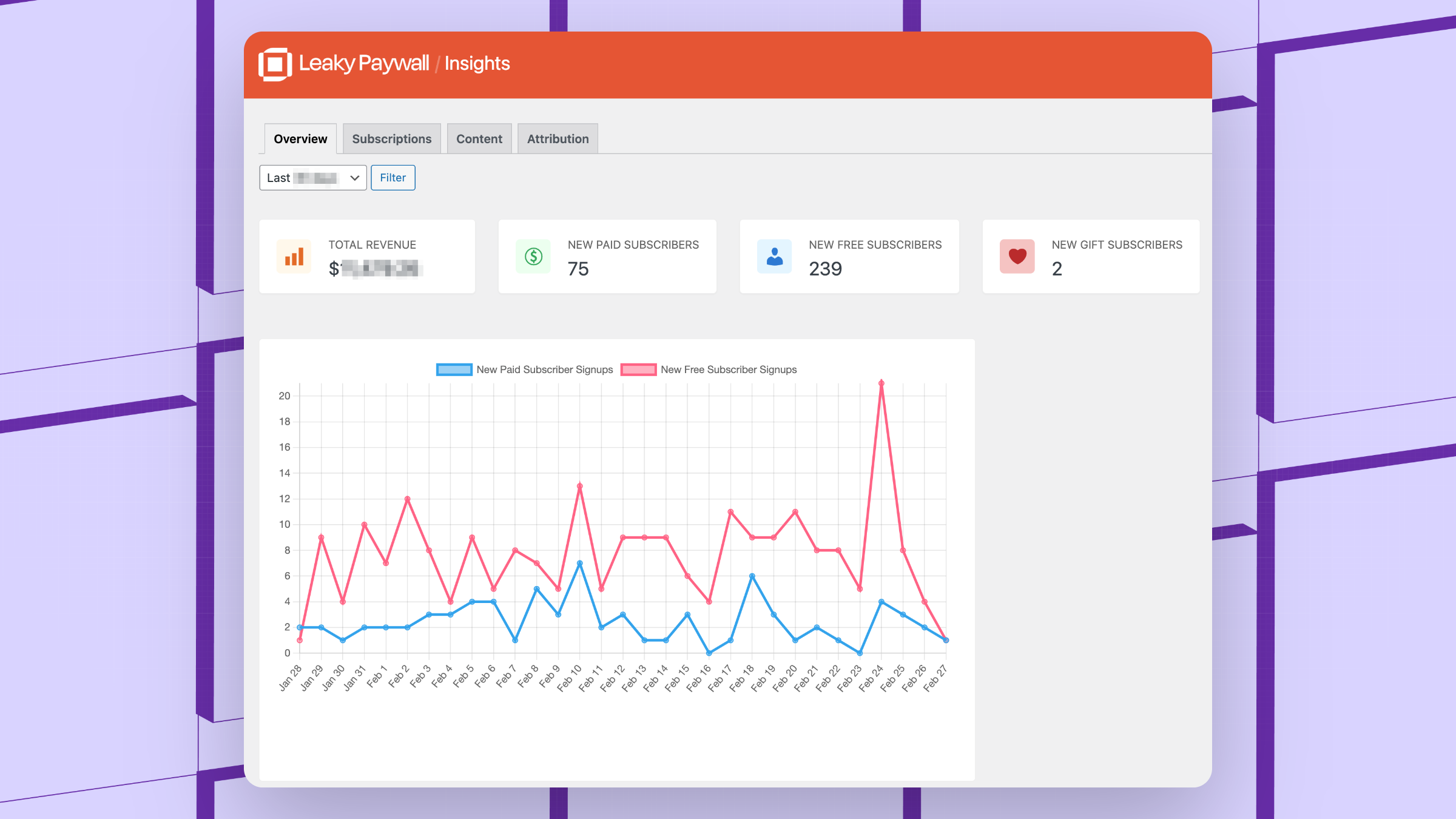Click the value 2 under gift subscribers
This screenshot has width=1456, height=819.
point(1057,269)
